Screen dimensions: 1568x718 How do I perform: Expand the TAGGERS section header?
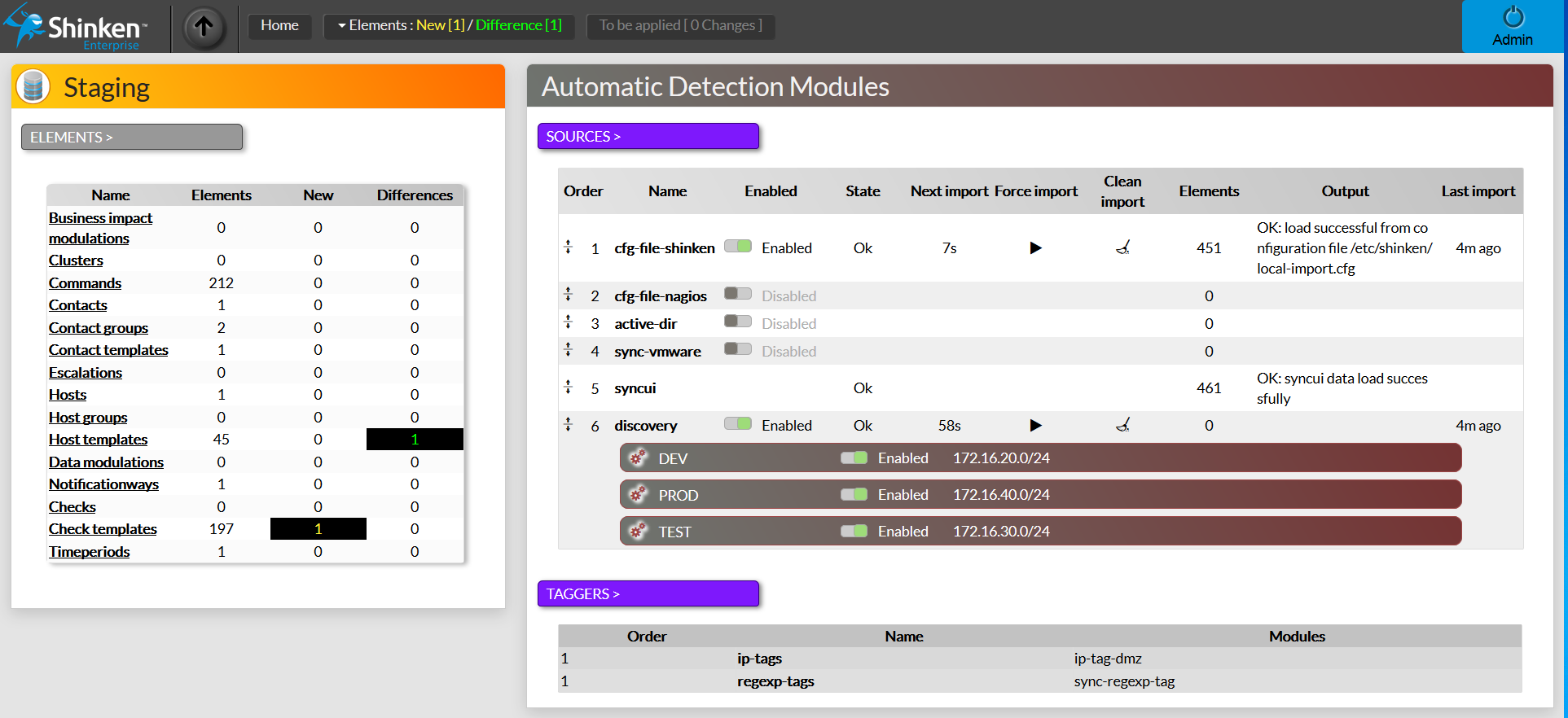(x=648, y=594)
